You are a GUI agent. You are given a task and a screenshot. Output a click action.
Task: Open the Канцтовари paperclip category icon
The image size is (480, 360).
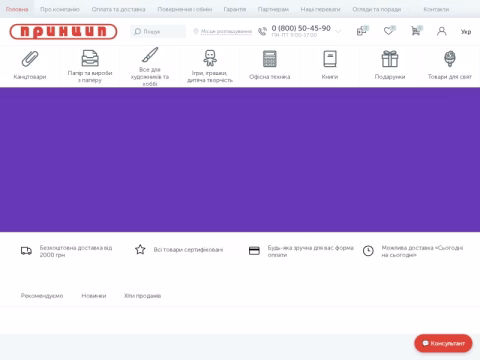[30, 59]
